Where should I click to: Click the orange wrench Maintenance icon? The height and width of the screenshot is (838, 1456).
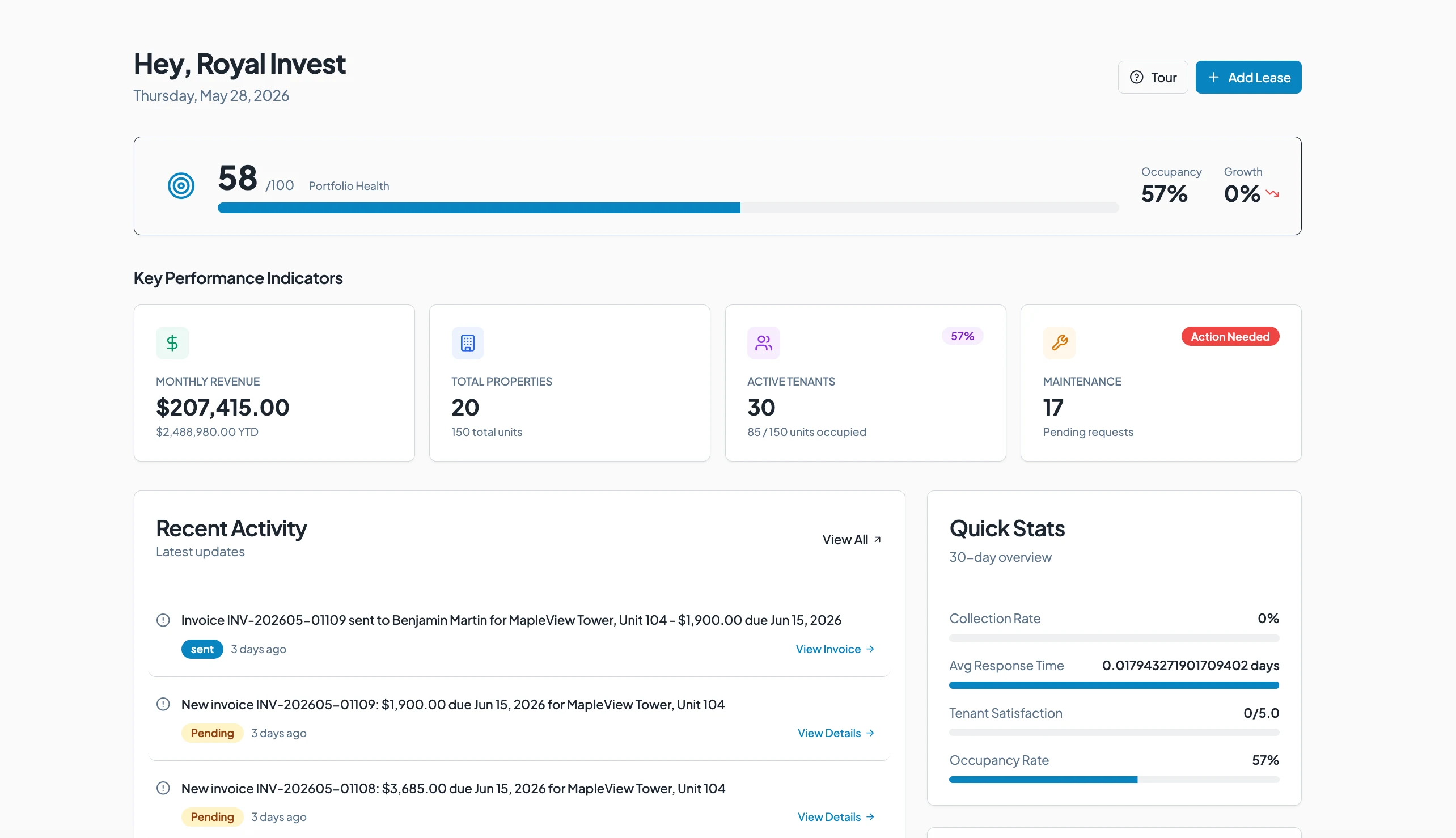tap(1059, 343)
